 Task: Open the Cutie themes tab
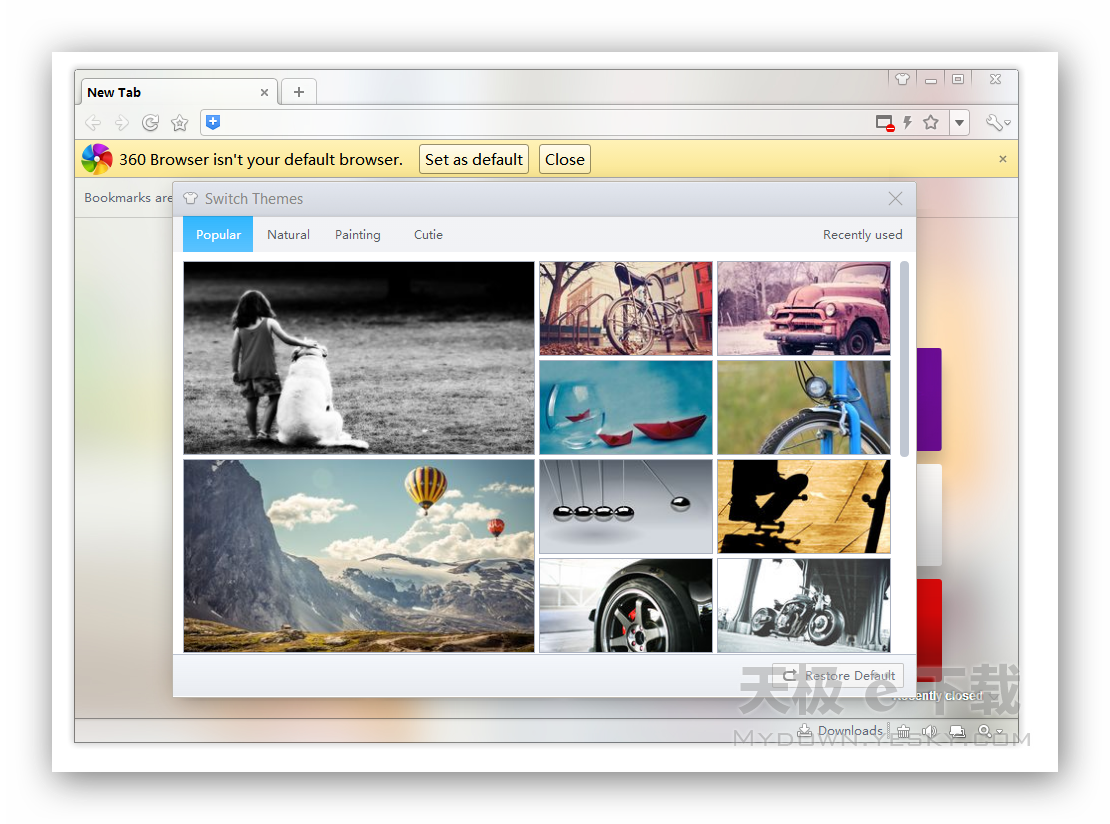coord(428,235)
